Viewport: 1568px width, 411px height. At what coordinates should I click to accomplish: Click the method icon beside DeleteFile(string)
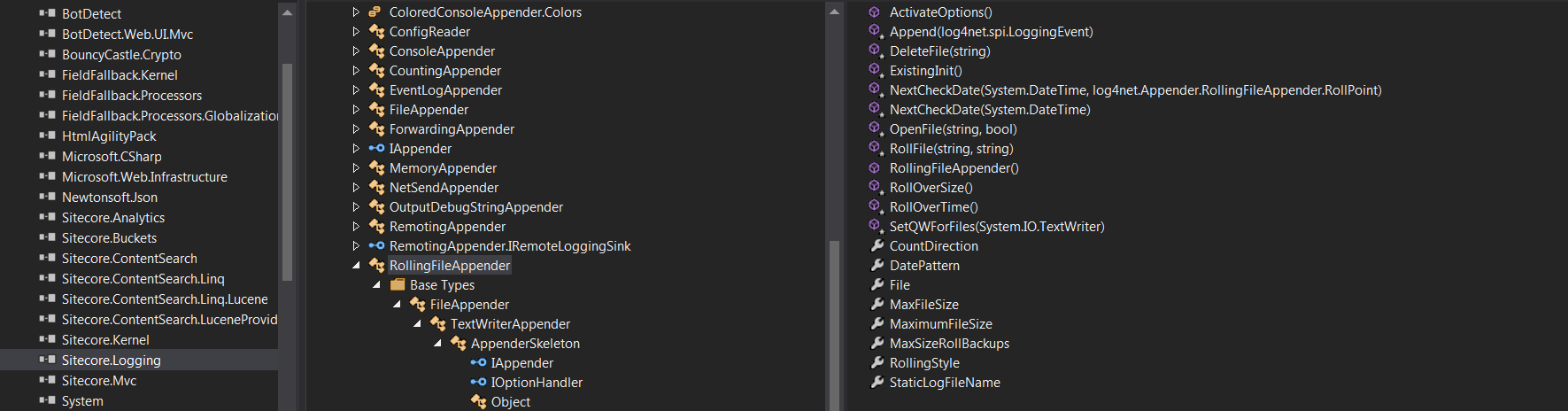(876, 51)
